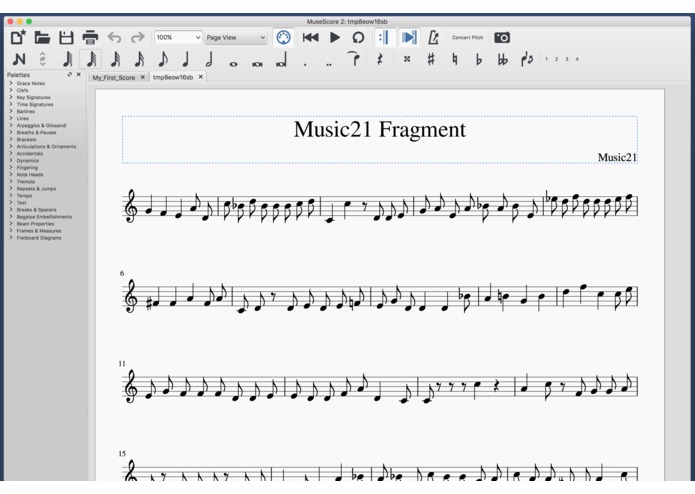
Task: Select the 32nd note duration
Action: [x=115, y=59]
